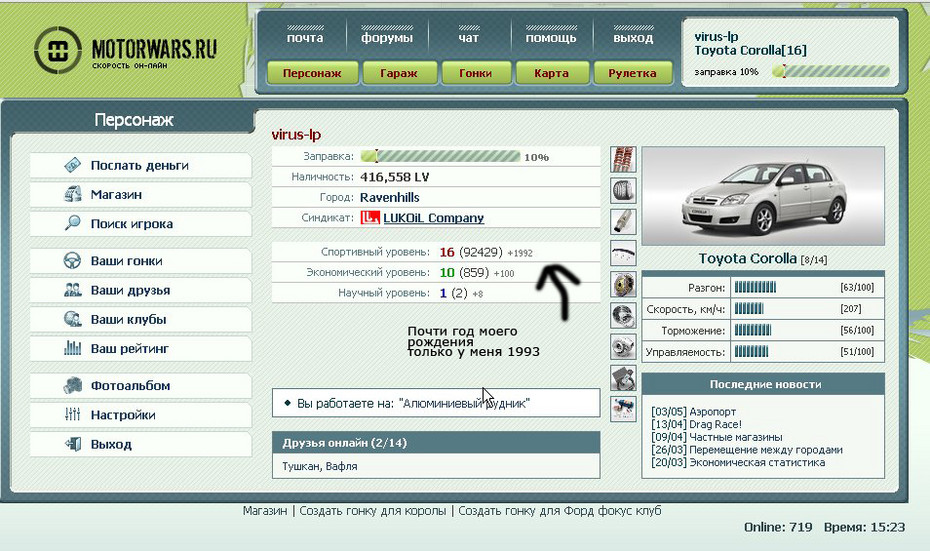Click the LUKOiL syndicate logo icon
Viewport: 930px width, 551px height.
[370, 218]
